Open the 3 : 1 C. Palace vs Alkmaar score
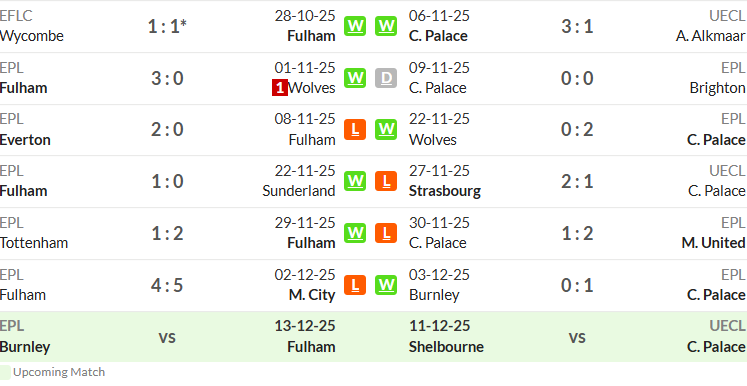 coord(577,26)
